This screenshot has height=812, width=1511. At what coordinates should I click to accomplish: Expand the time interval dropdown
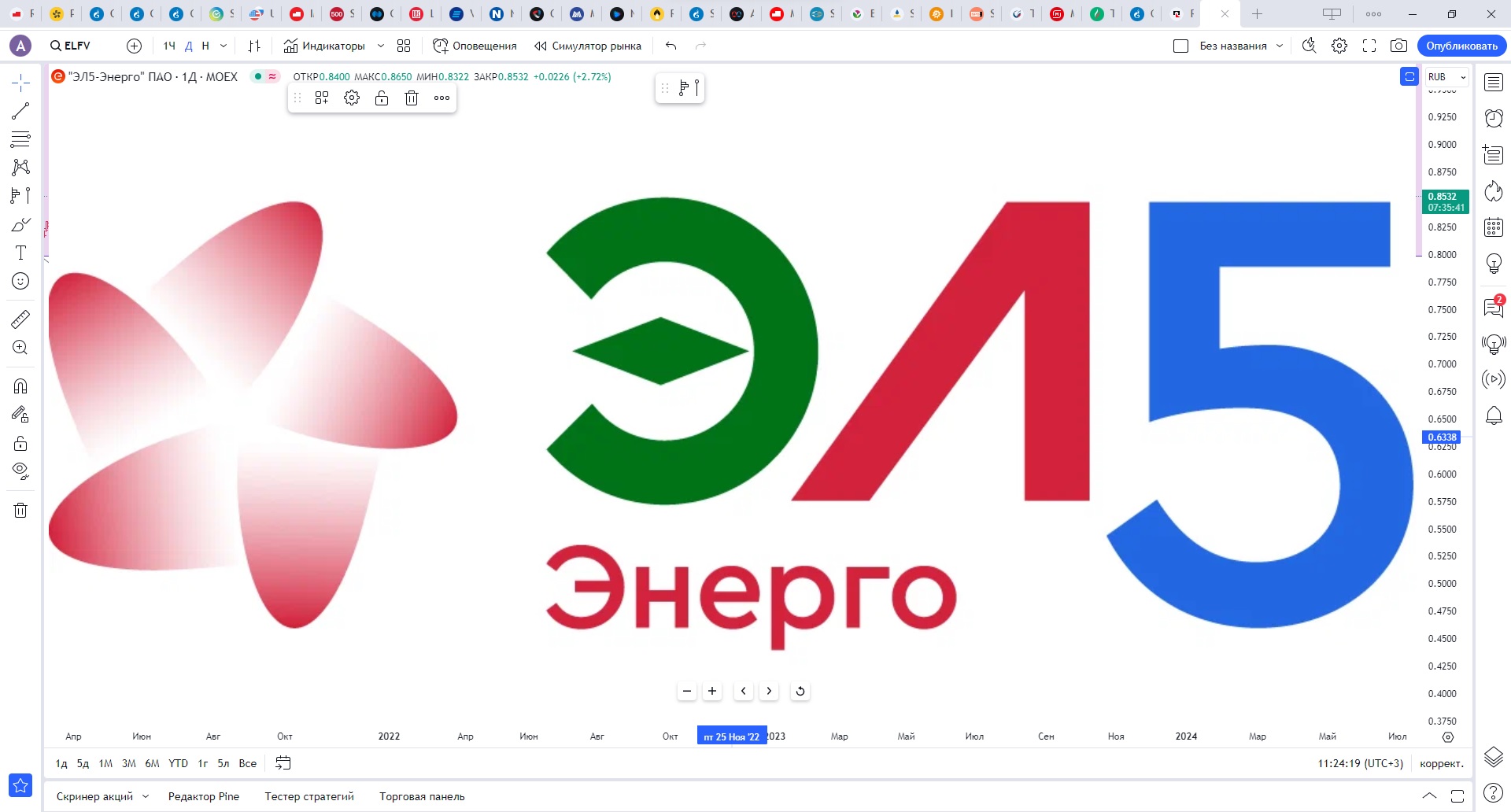click(224, 46)
